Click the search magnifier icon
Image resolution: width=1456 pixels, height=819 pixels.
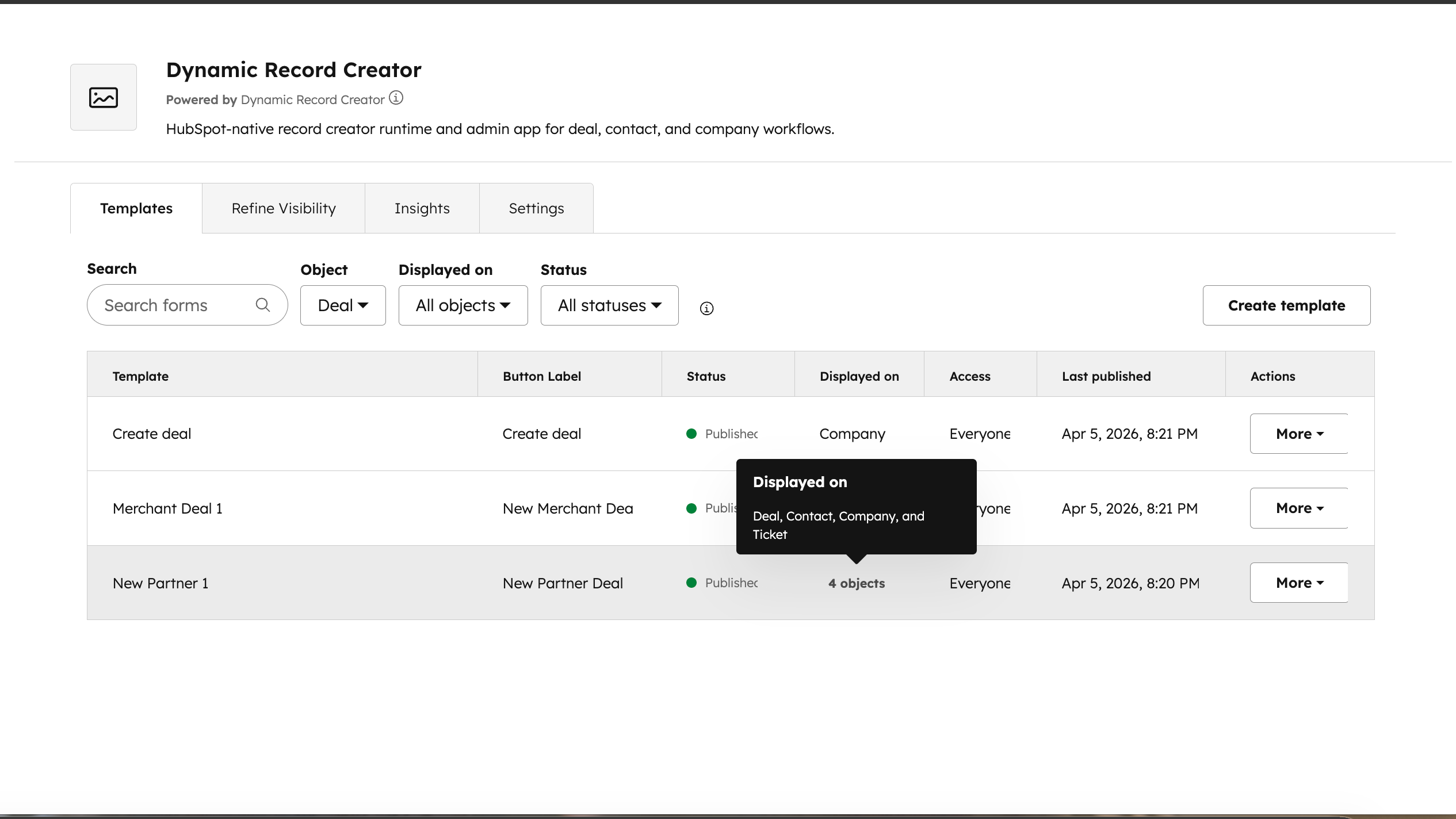pyautogui.click(x=263, y=305)
